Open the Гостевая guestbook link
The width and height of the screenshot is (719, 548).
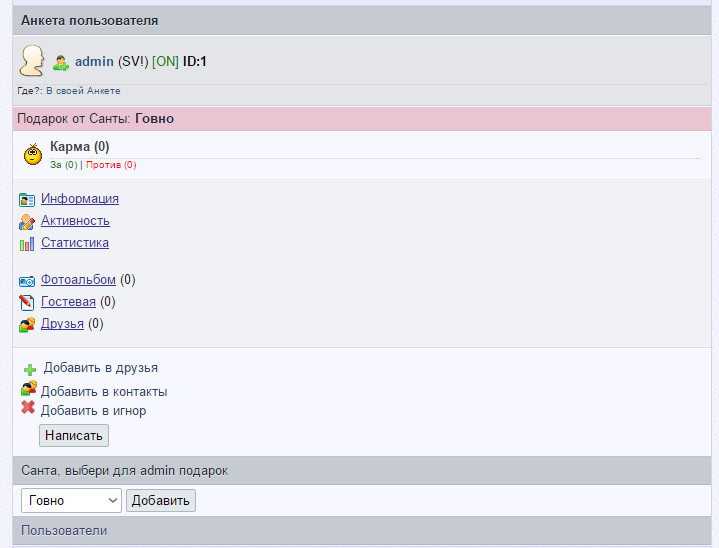(x=68, y=301)
